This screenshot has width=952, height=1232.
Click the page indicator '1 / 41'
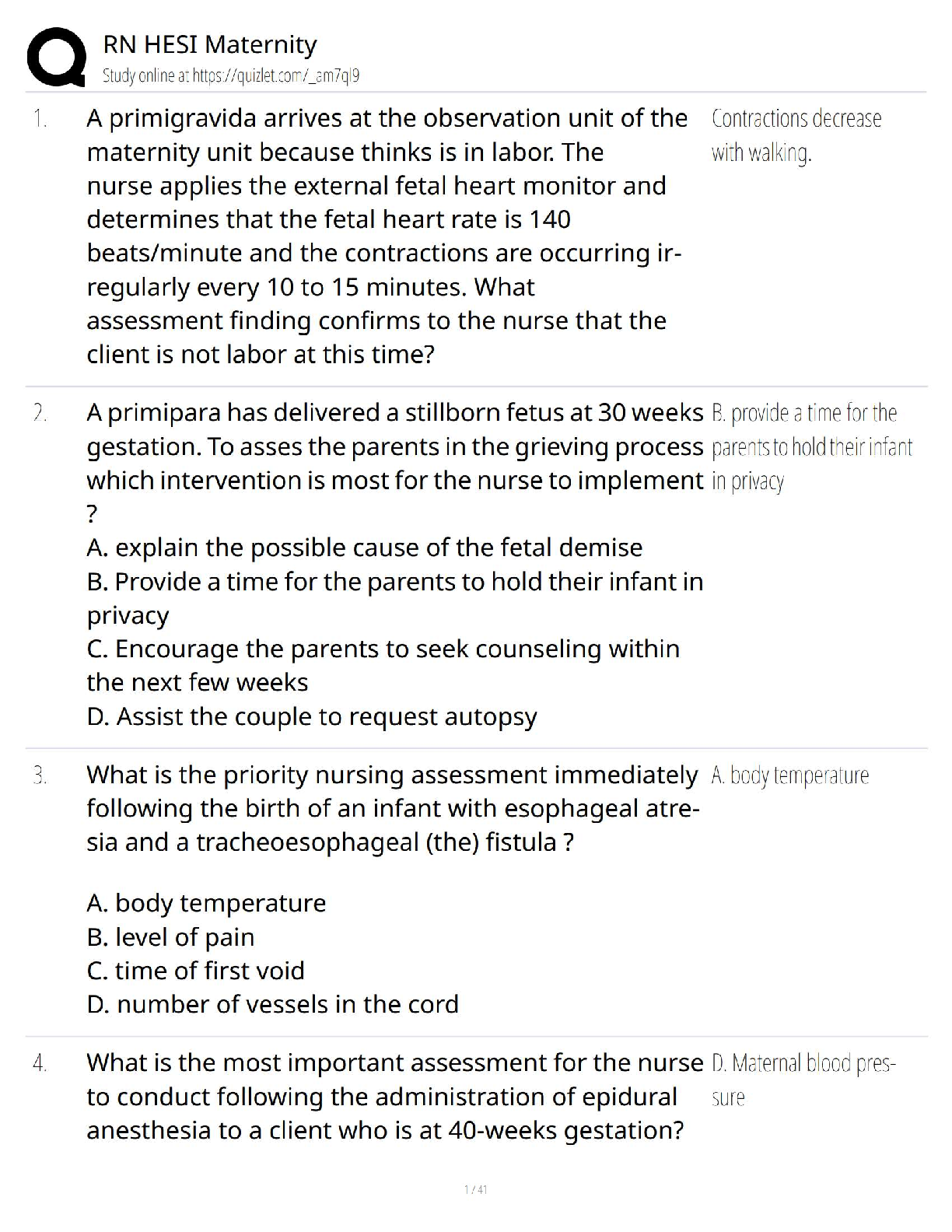point(475,1189)
